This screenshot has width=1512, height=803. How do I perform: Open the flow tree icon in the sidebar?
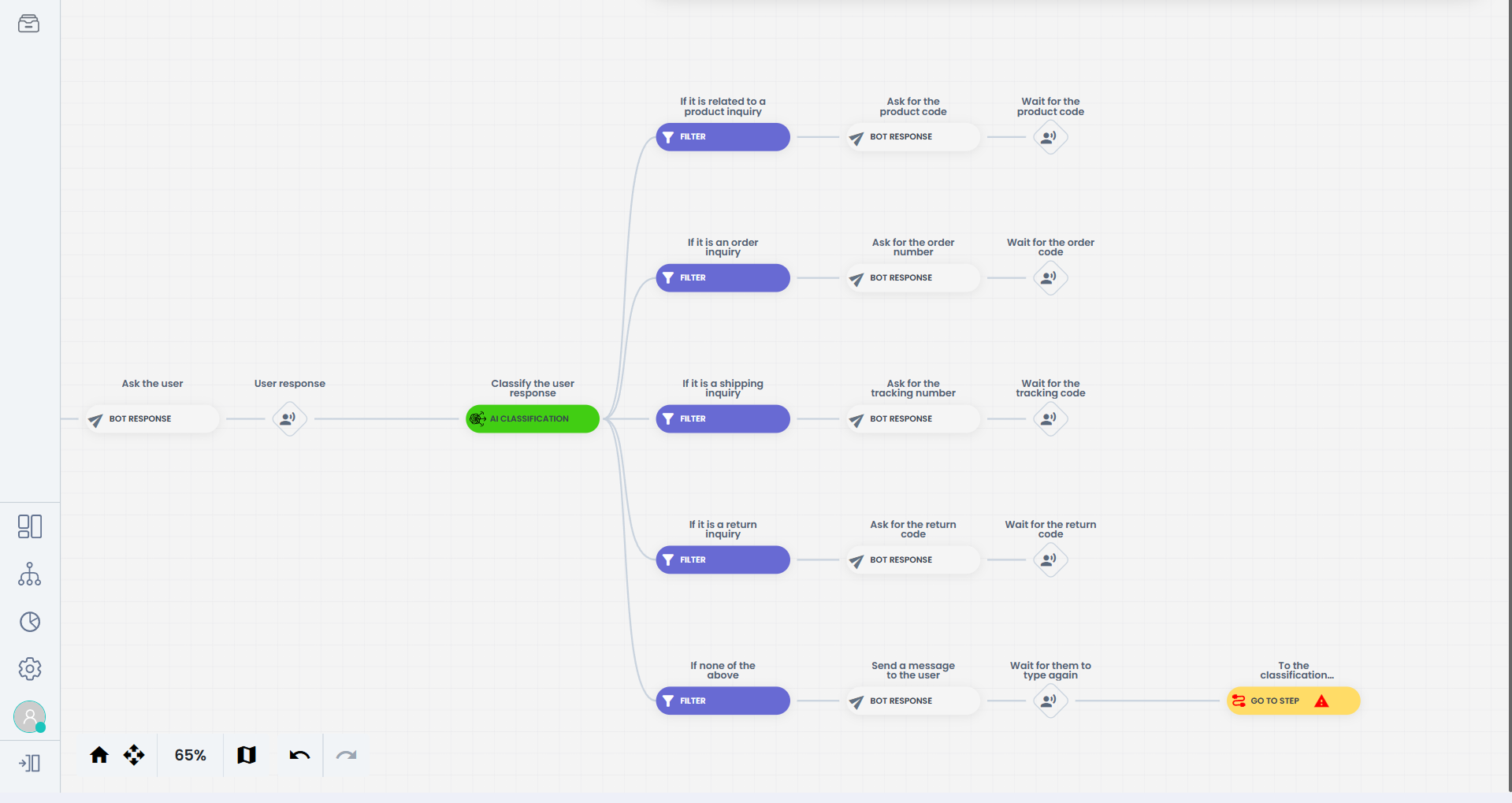click(x=30, y=574)
